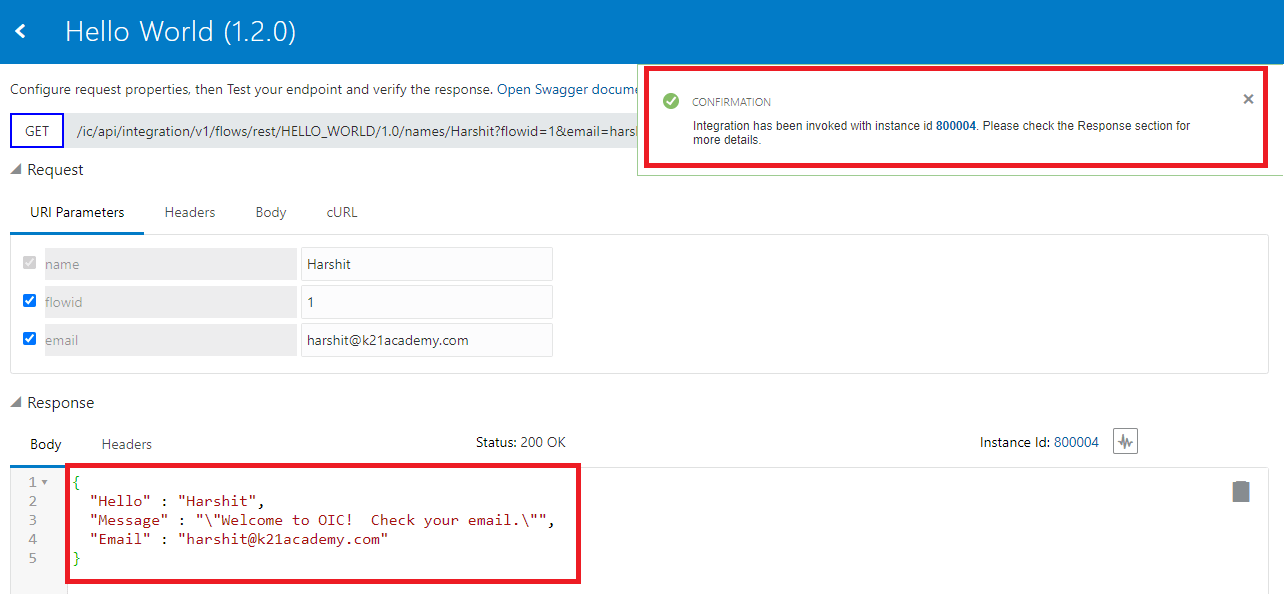Image resolution: width=1284 pixels, height=594 pixels.
Task: Dismiss the confirmation notification
Action: (x=1248, y=99)
